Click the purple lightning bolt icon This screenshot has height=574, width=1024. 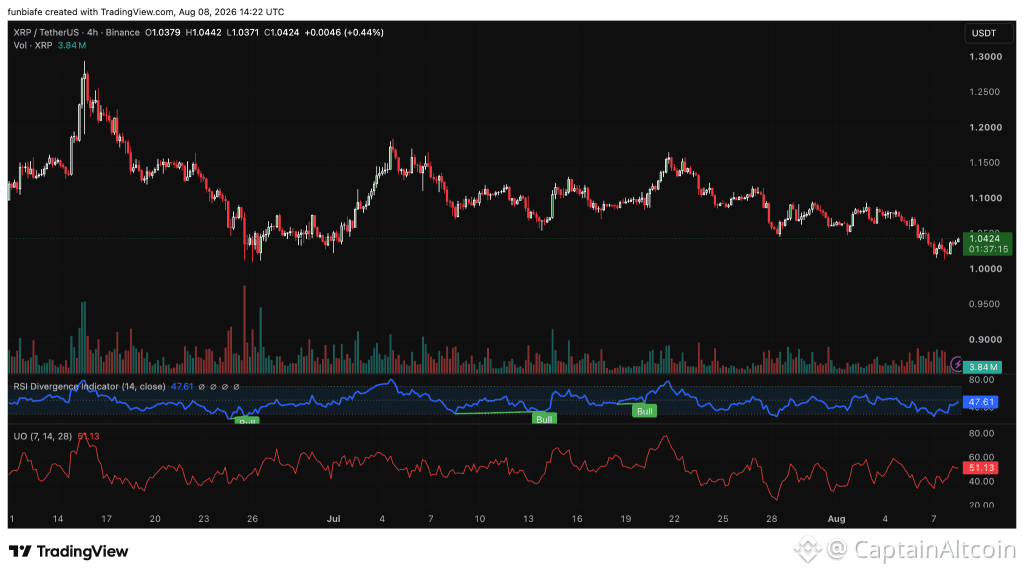957,363
